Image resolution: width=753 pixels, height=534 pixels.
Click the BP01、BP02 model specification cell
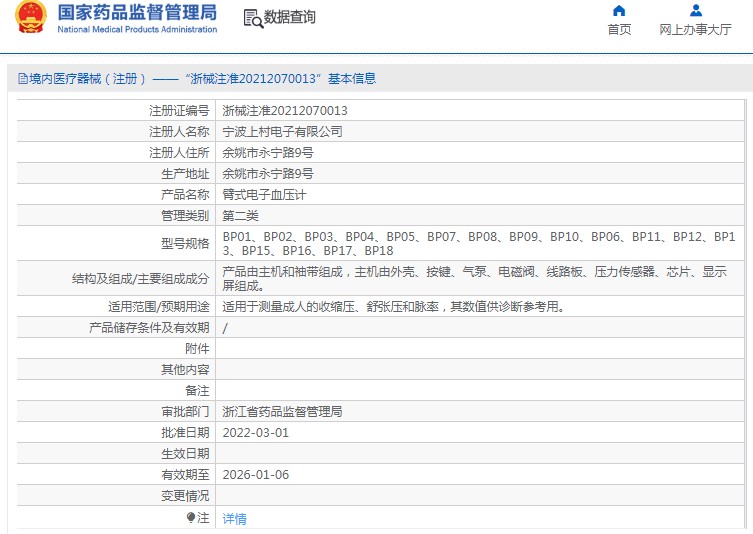479,243
